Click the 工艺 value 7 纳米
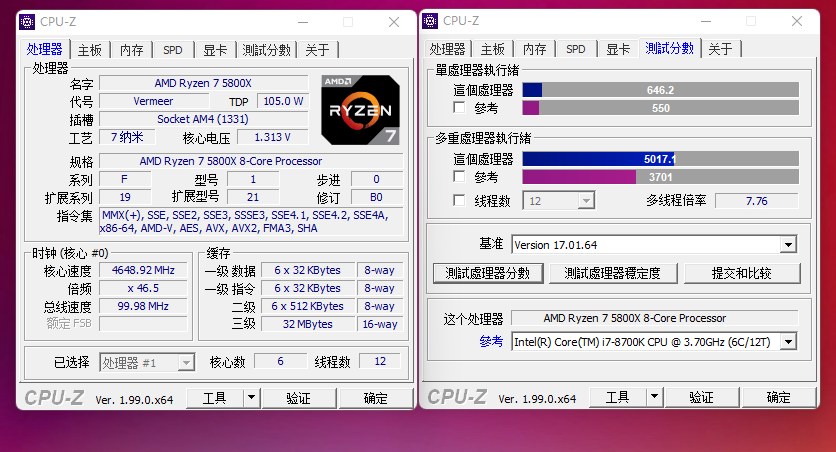 point(127,137)
